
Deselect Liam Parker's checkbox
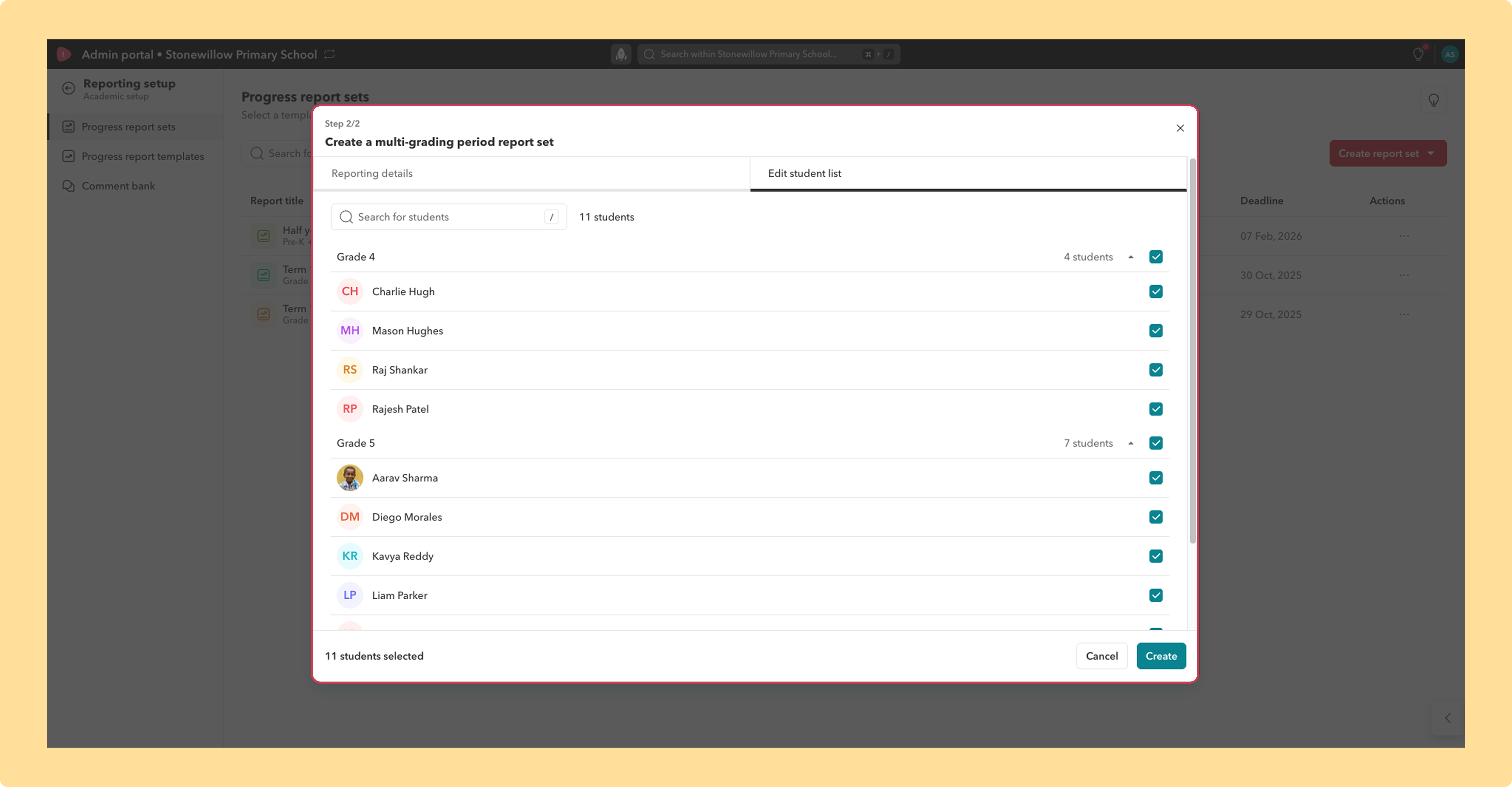[1156, 595]
